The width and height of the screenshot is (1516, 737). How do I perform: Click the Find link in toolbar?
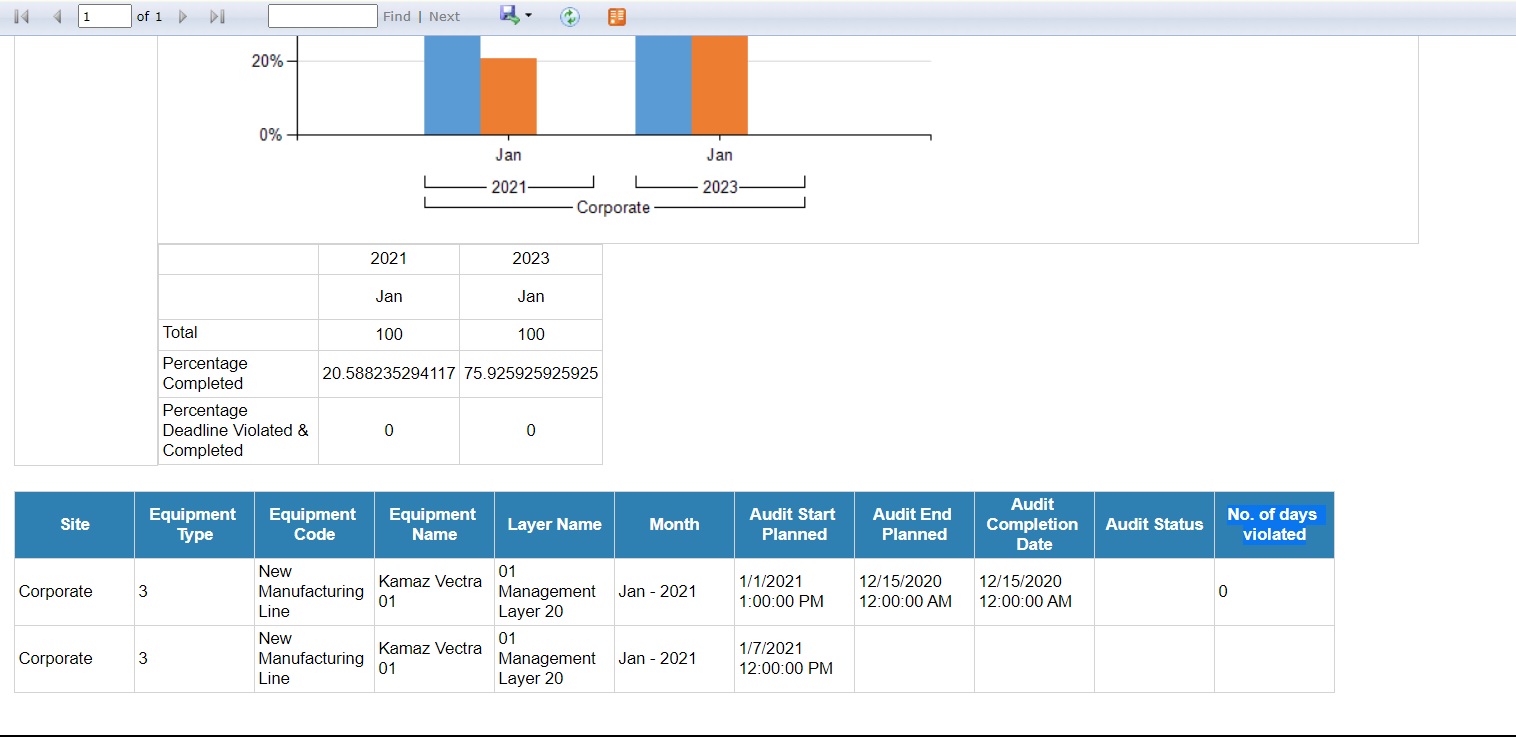point(396,17)
